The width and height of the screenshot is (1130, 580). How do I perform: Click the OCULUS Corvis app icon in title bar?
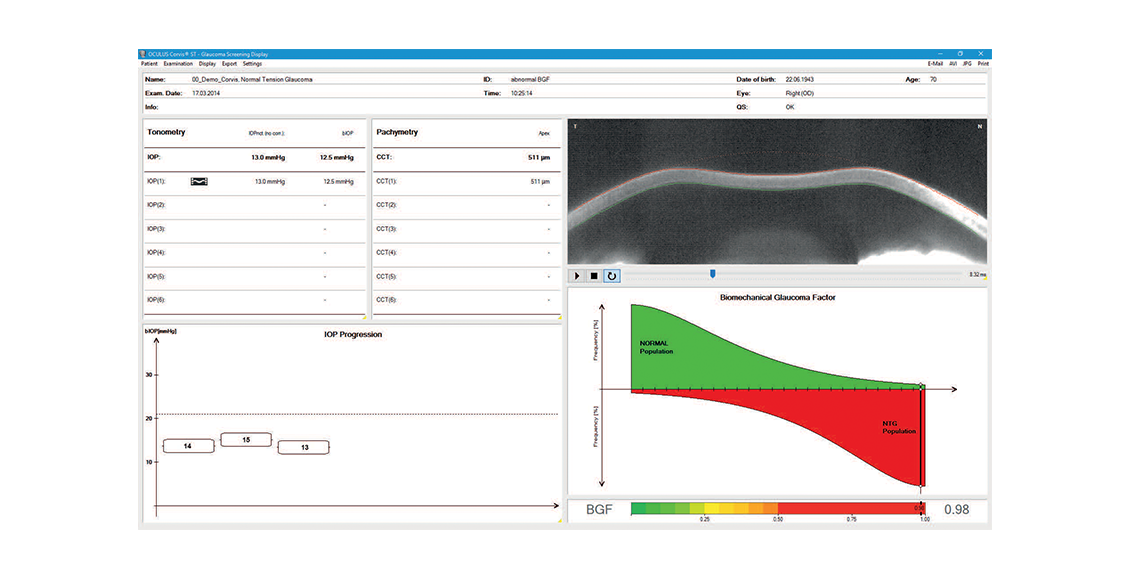point(143,54)
